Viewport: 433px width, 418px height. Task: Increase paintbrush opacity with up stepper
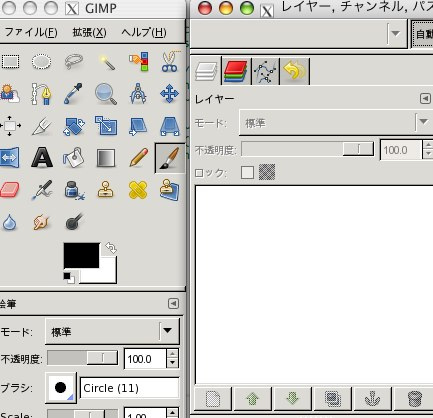pyautogui.click(x=172, y=354)
